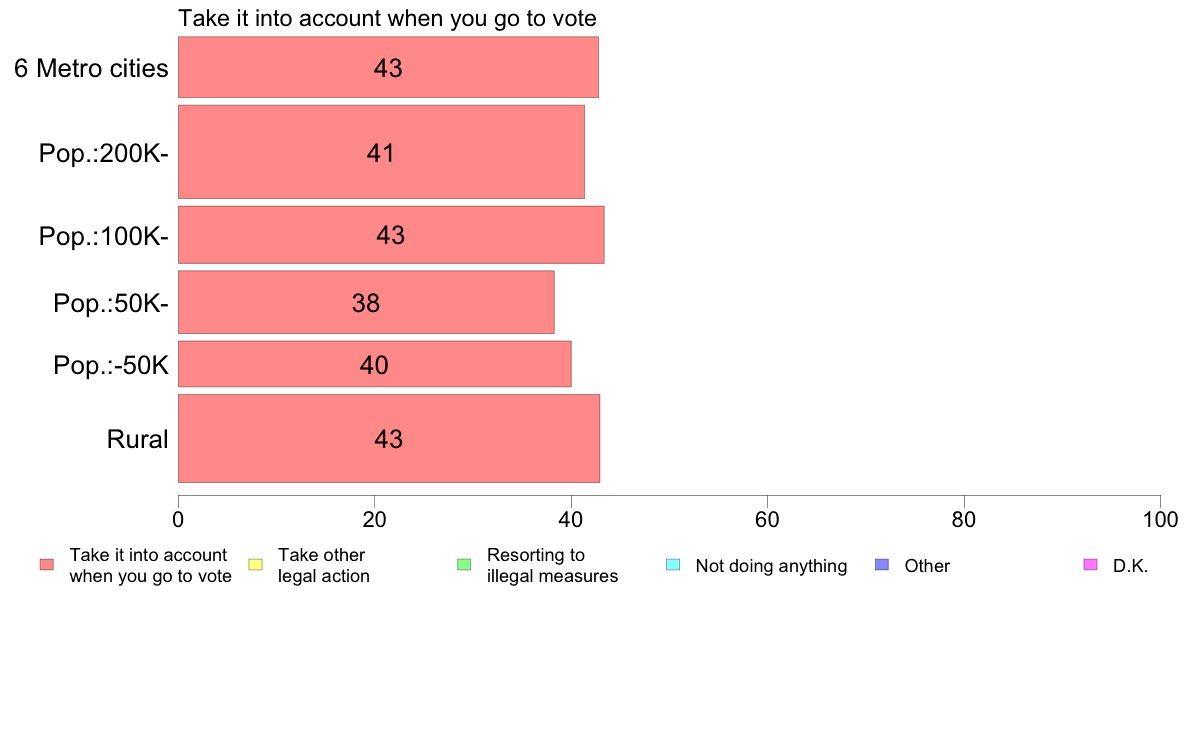This screenshot has height=736, width=1188.
Task: Select the Pop.:100K- bar
Action: 391,235
